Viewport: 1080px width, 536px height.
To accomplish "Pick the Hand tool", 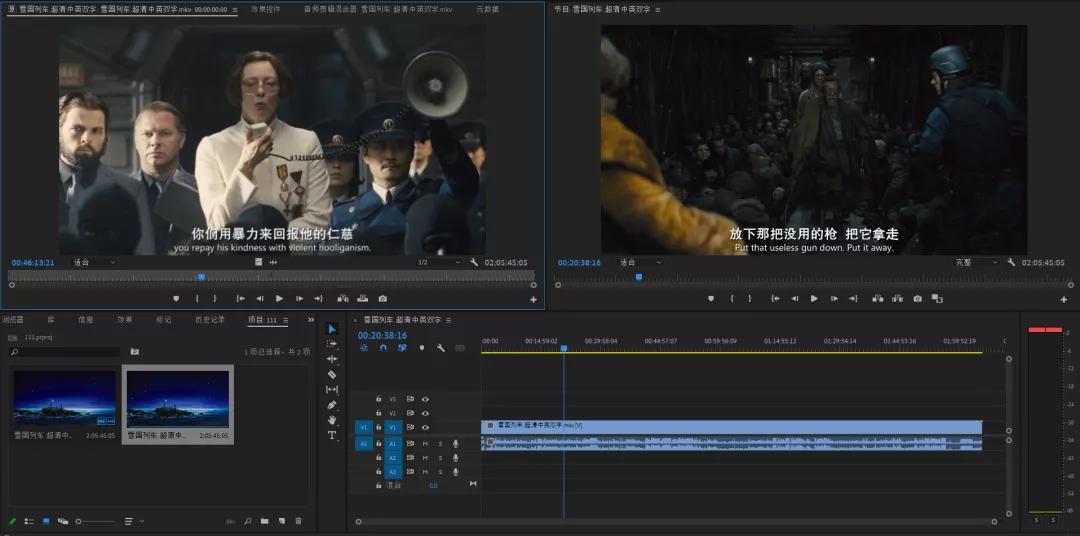I will coord(332,420).
